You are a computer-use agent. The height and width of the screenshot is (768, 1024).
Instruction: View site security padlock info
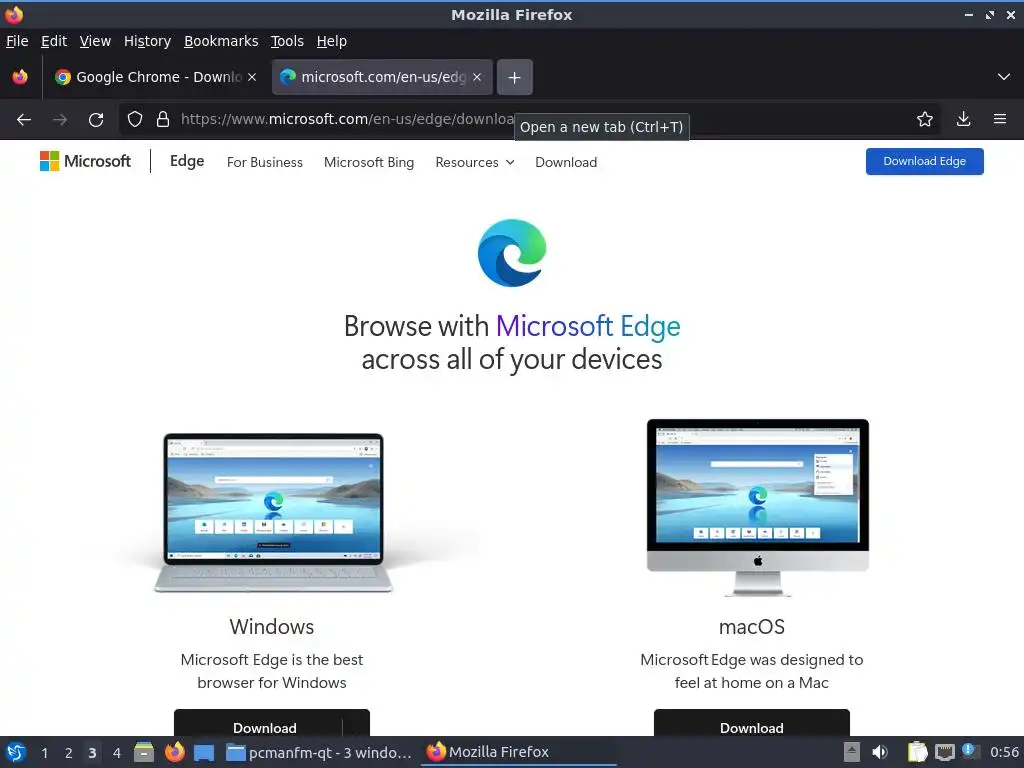163,119
